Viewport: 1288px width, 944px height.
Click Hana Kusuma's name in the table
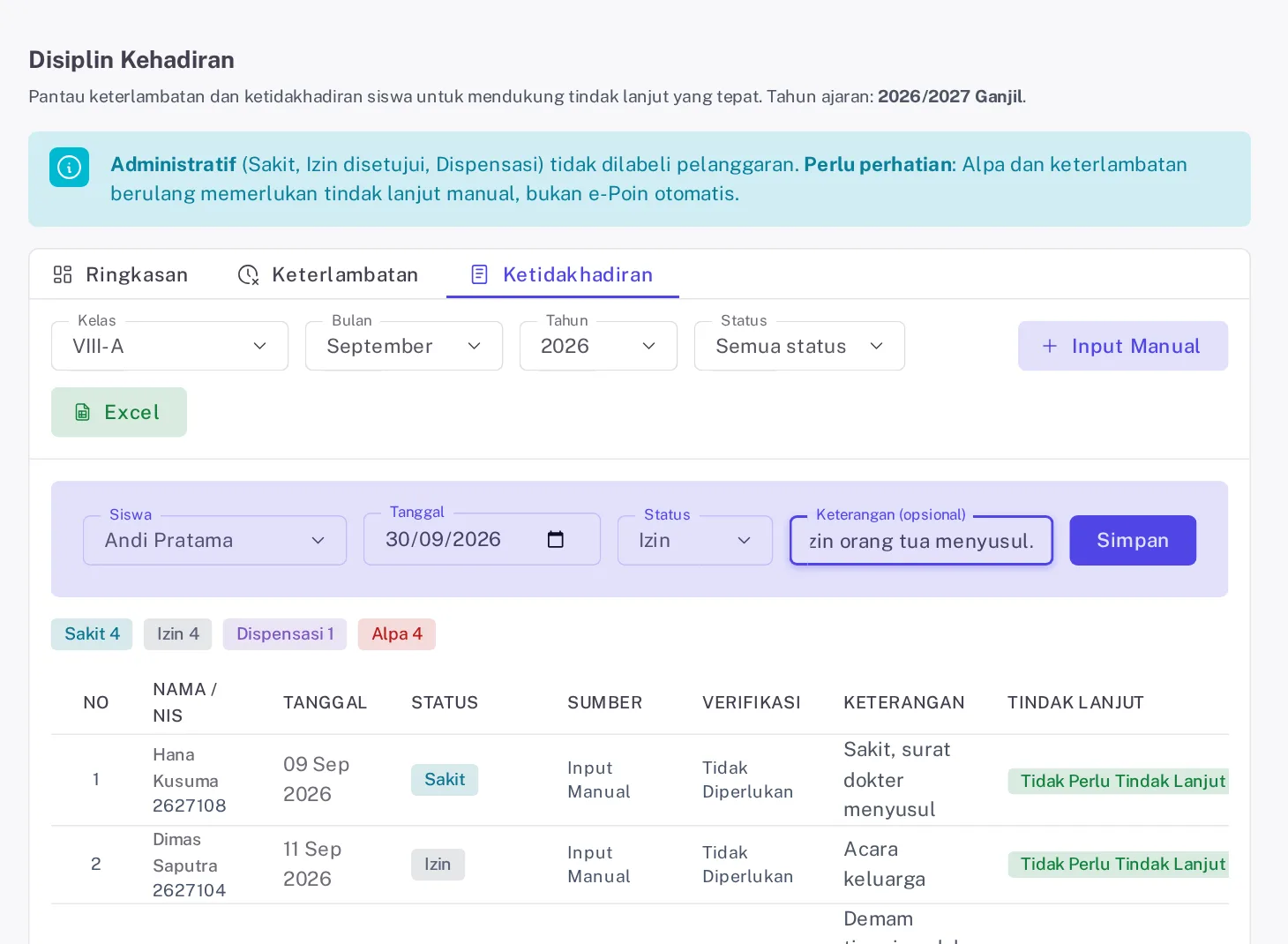click(185, 768)
